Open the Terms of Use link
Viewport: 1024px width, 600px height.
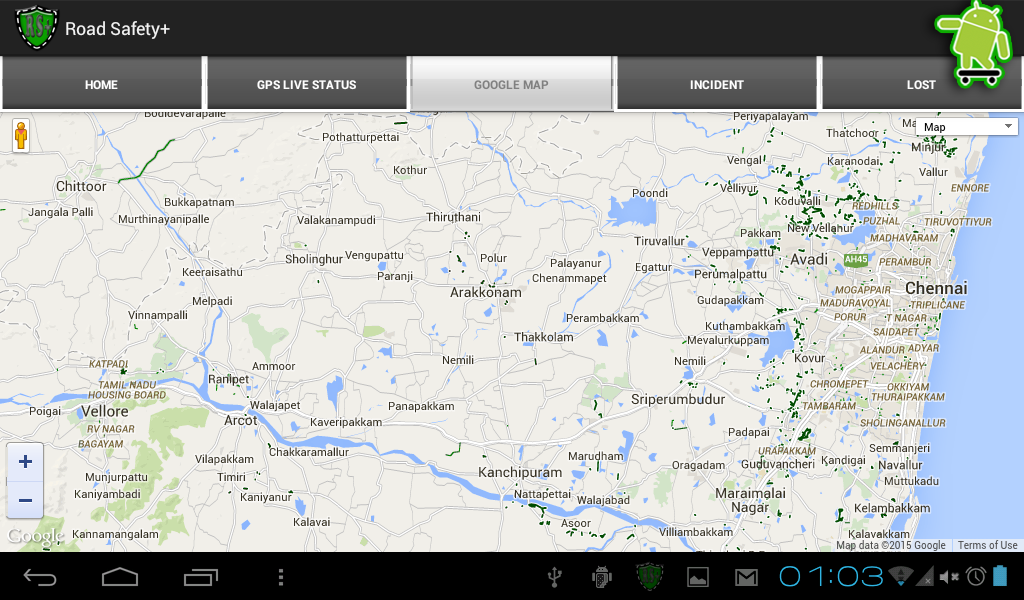987,545
